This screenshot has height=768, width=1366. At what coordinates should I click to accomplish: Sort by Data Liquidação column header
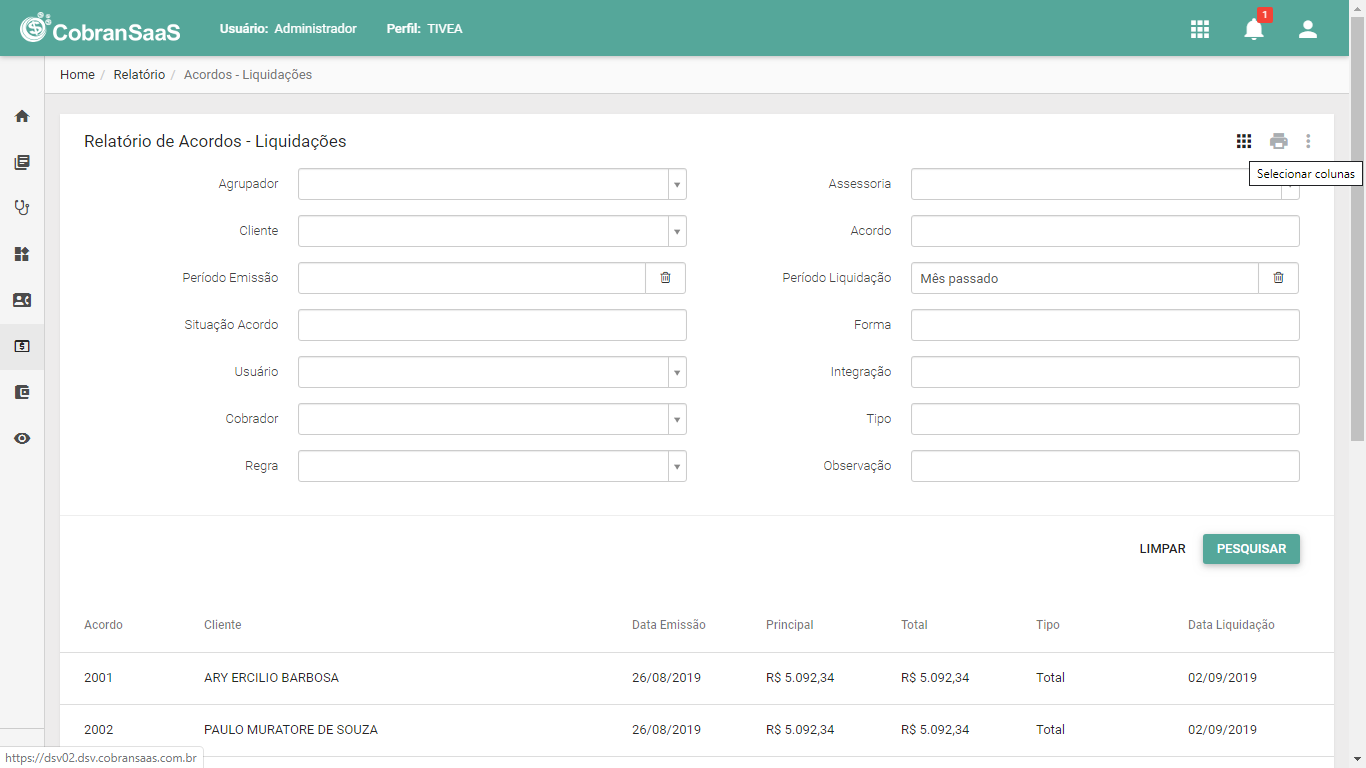pos(1231,625)
